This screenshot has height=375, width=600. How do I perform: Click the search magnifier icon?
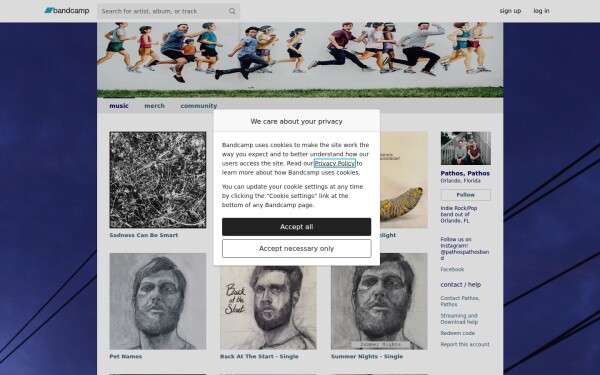[x=232, y=11]
